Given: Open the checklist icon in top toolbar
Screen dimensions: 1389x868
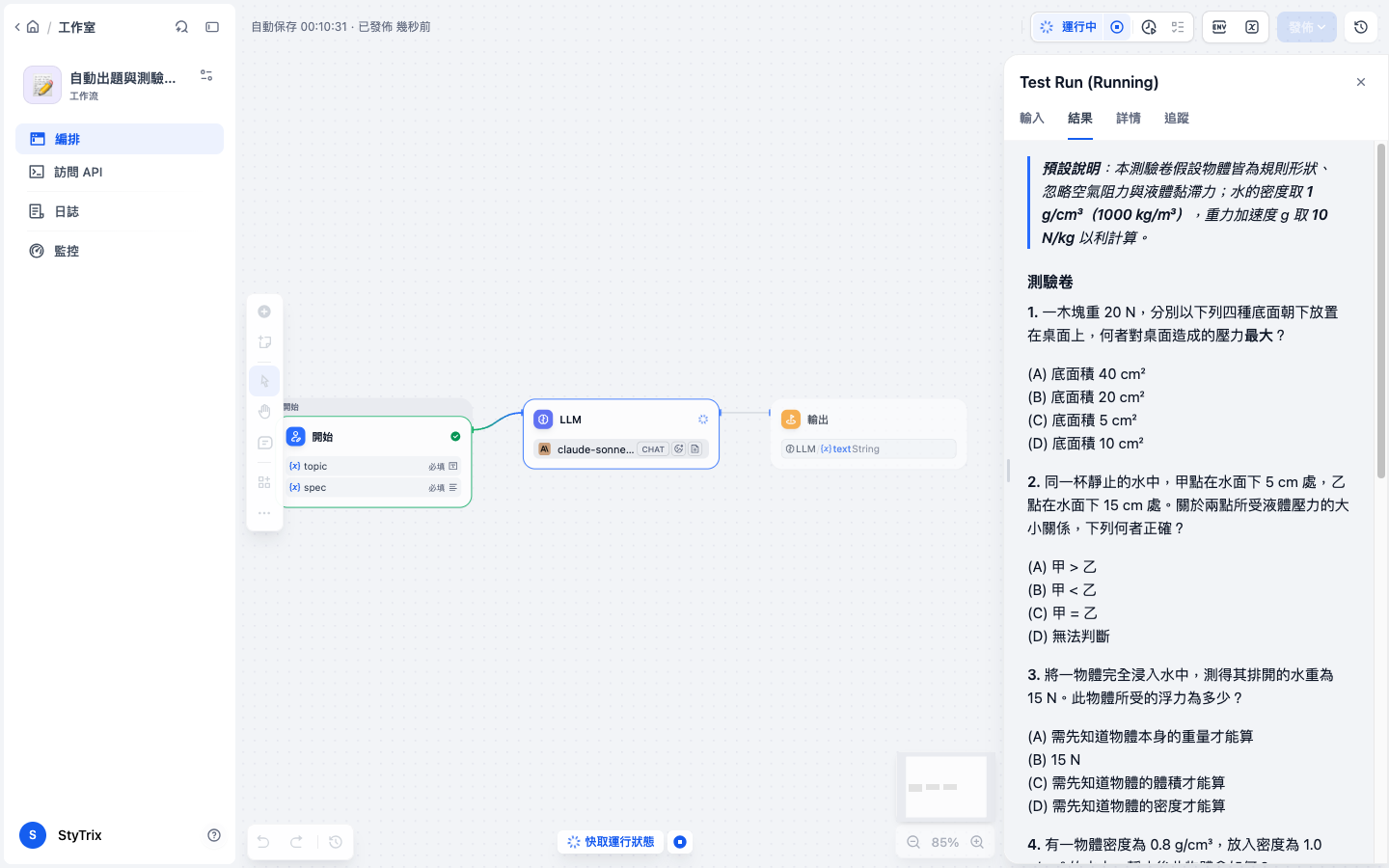Looking at the screenshot, I should coord(1178,27).
